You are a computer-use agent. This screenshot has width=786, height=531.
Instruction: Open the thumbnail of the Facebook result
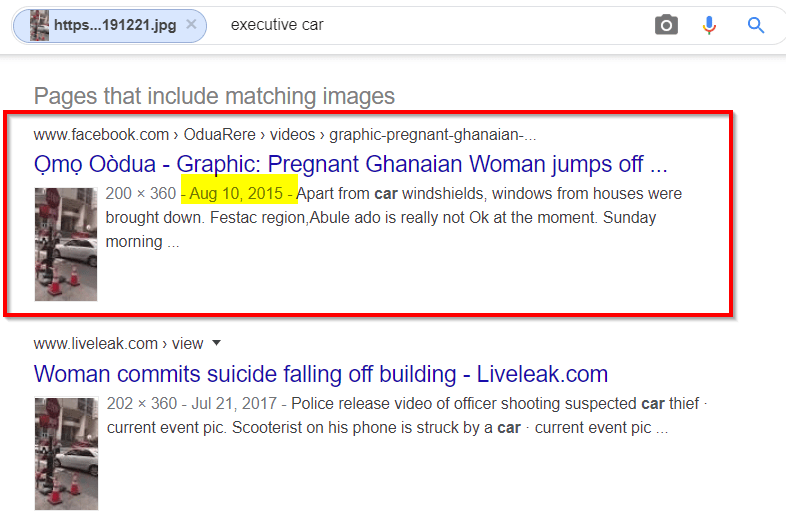(x=66, y=244)
